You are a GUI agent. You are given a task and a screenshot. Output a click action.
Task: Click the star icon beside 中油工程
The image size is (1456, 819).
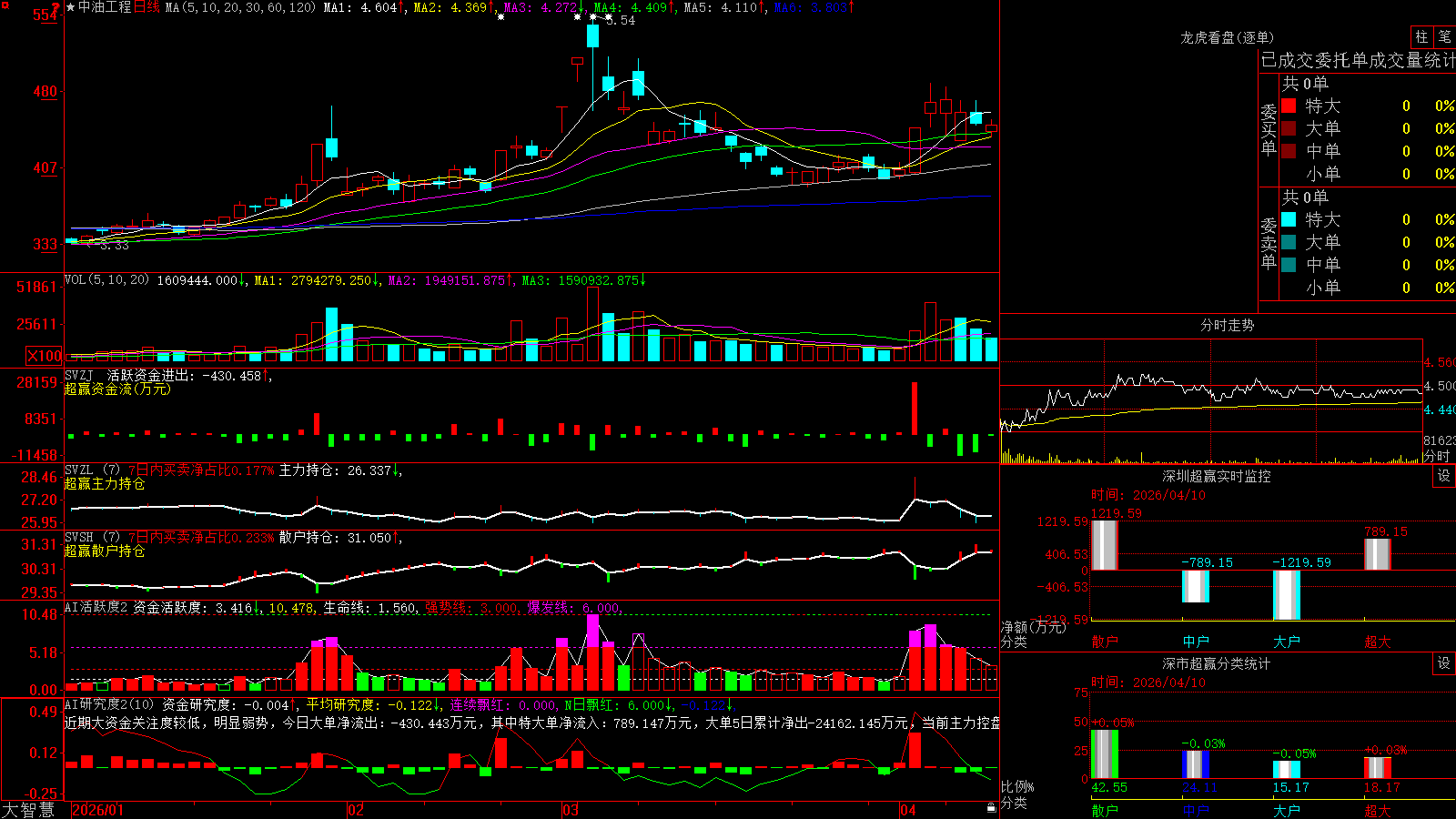click(x=71, y=7)
